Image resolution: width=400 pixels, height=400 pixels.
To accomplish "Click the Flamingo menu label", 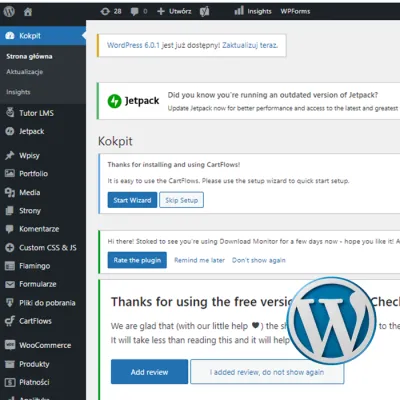I will [35, 266].
